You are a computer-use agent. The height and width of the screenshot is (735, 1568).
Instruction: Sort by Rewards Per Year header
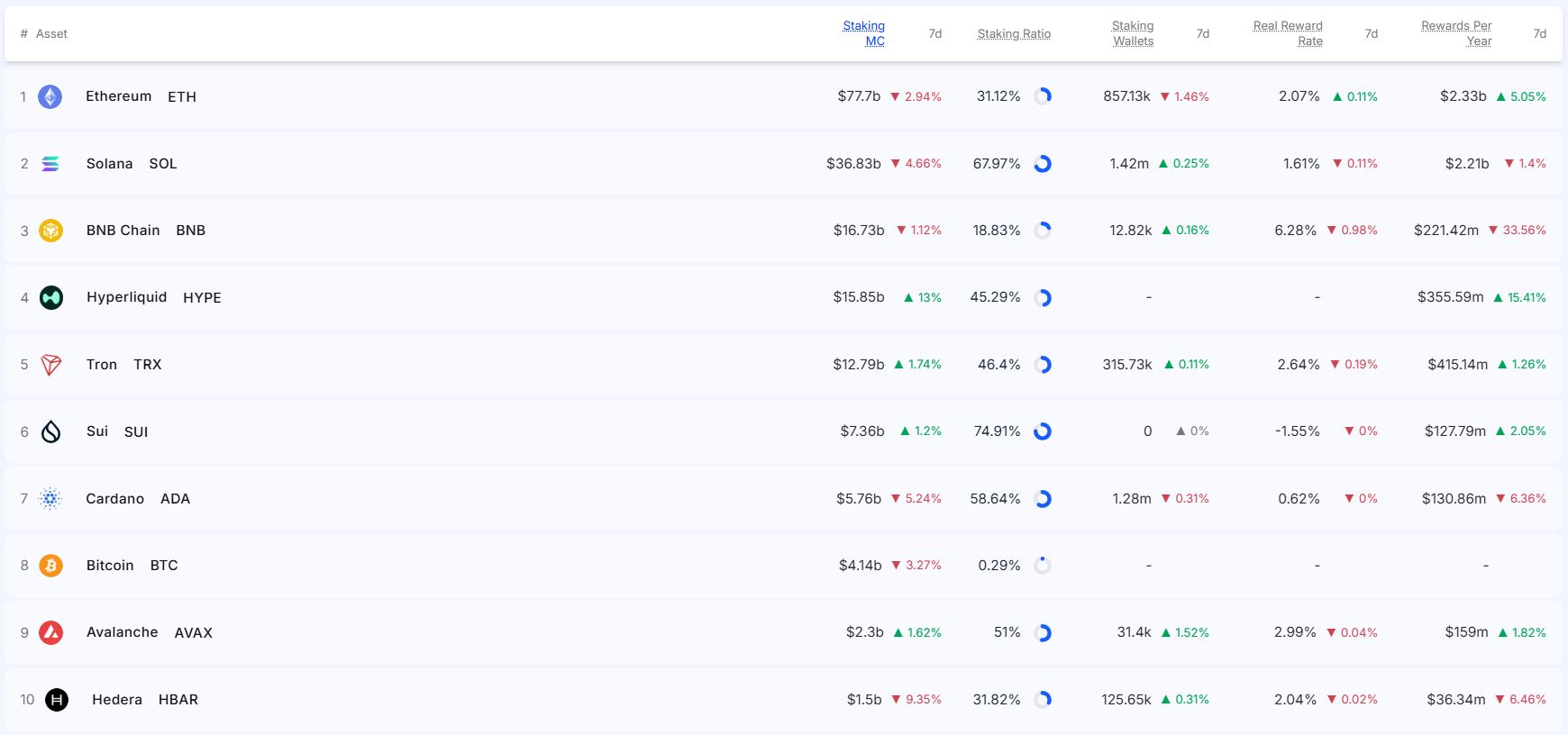coord(1456,33)
